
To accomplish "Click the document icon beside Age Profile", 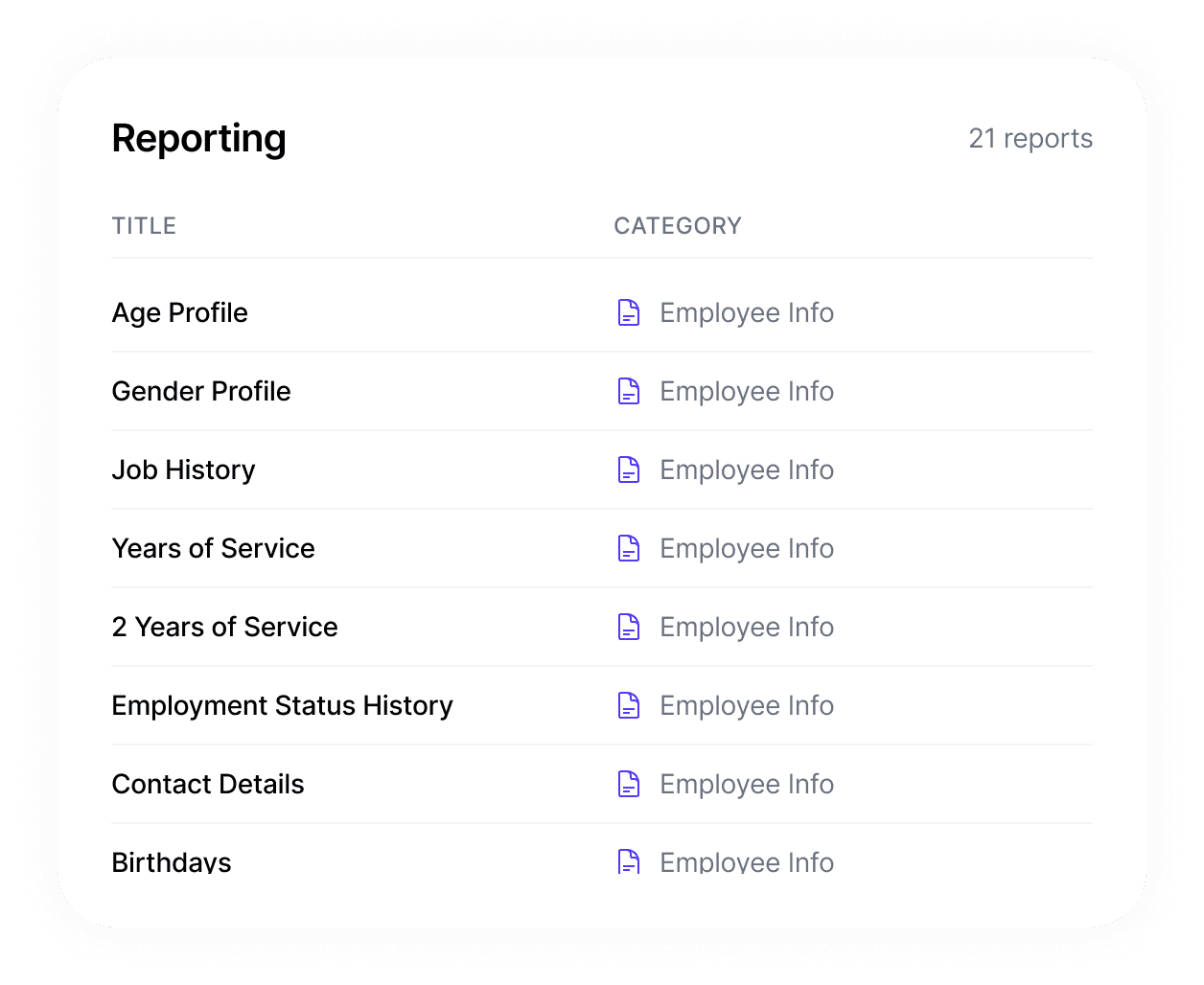I will 629,312.
